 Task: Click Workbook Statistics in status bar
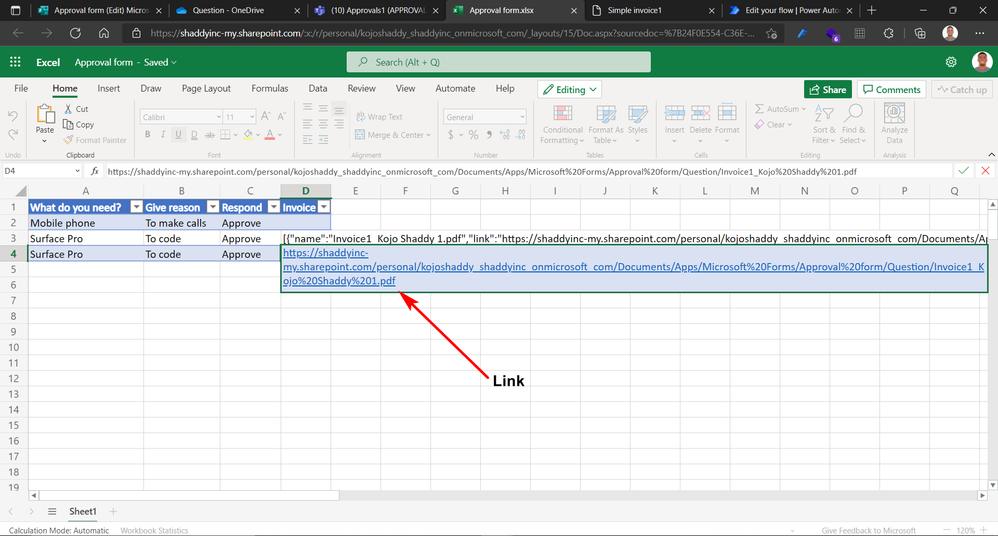tap(154, 530)
